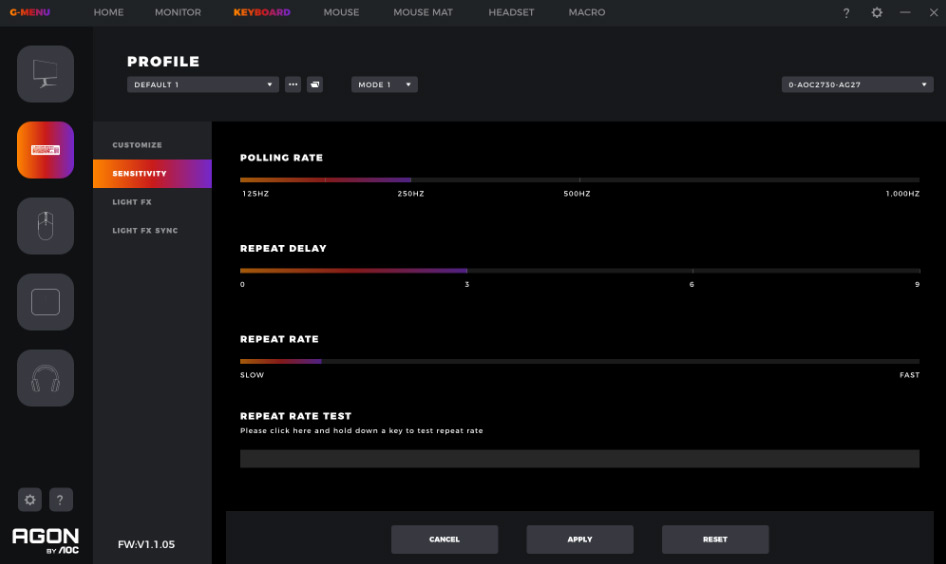Set repeat delay slider to 9
This screenshot has width=946, height=564.
coord(918,271)
